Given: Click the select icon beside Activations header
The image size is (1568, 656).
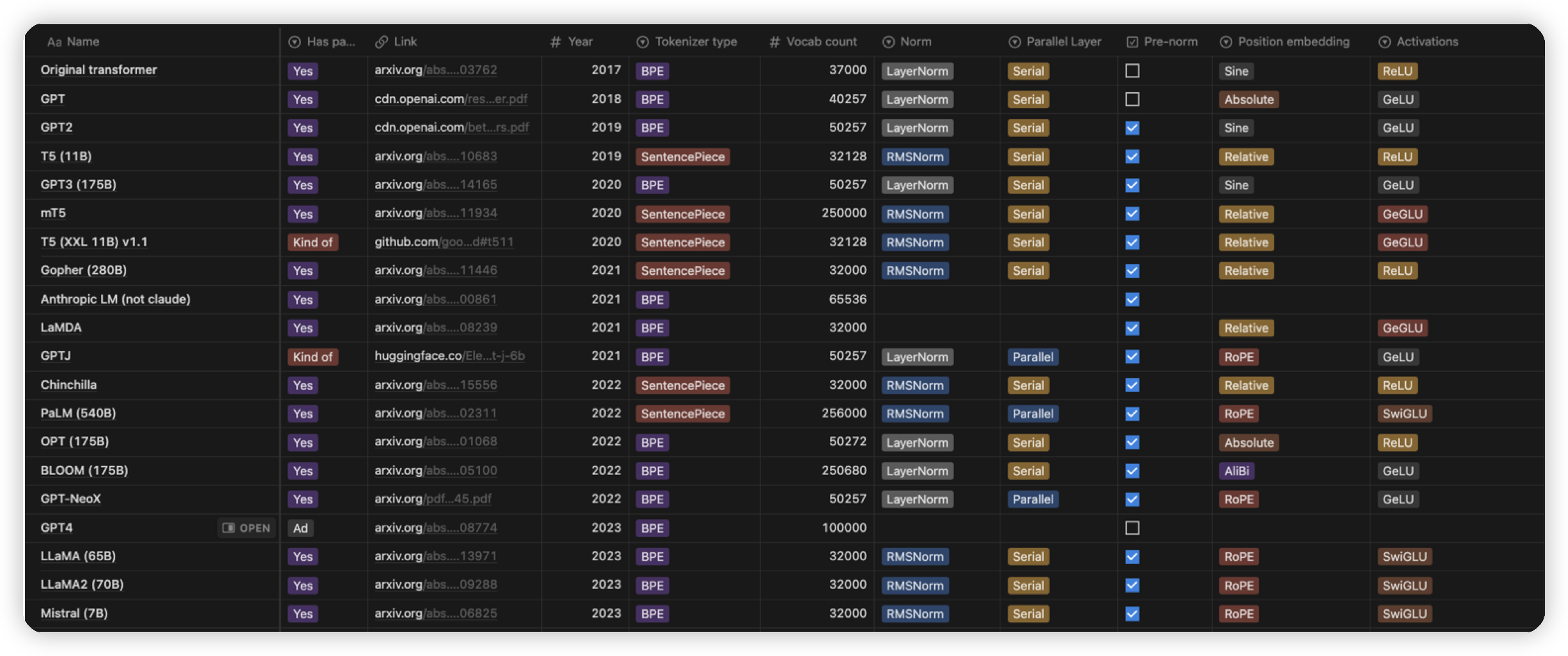Looking at the screenshot, I should [1385, 42].
